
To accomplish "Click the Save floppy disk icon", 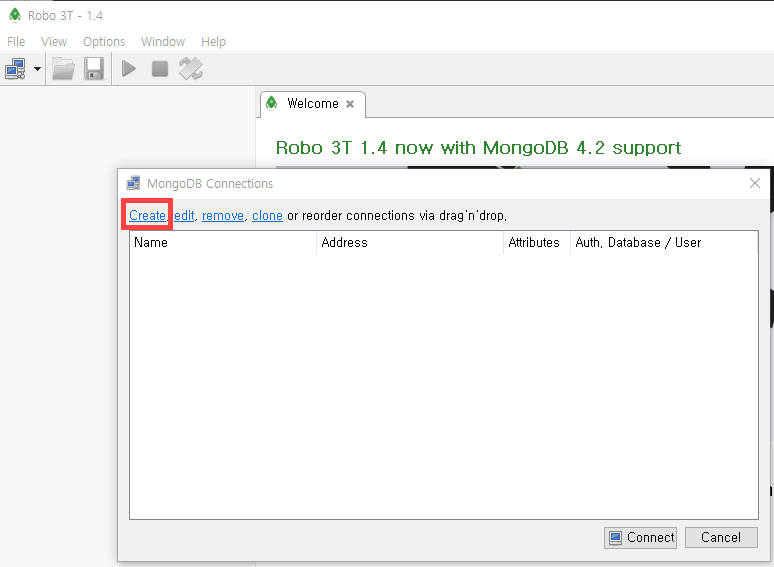I will 94,69.
